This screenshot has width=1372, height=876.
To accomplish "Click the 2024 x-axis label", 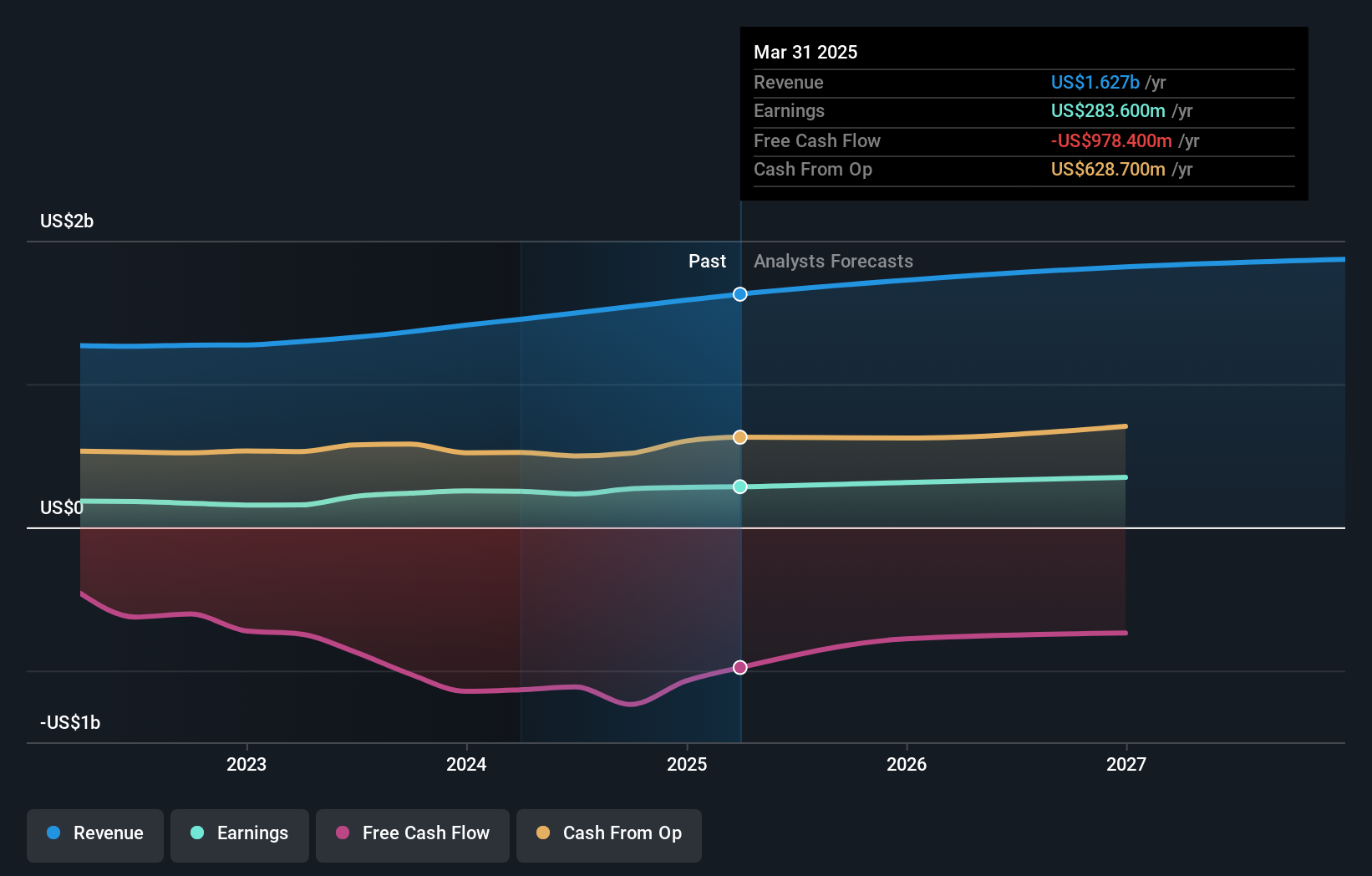I will (x=466, y=764).
